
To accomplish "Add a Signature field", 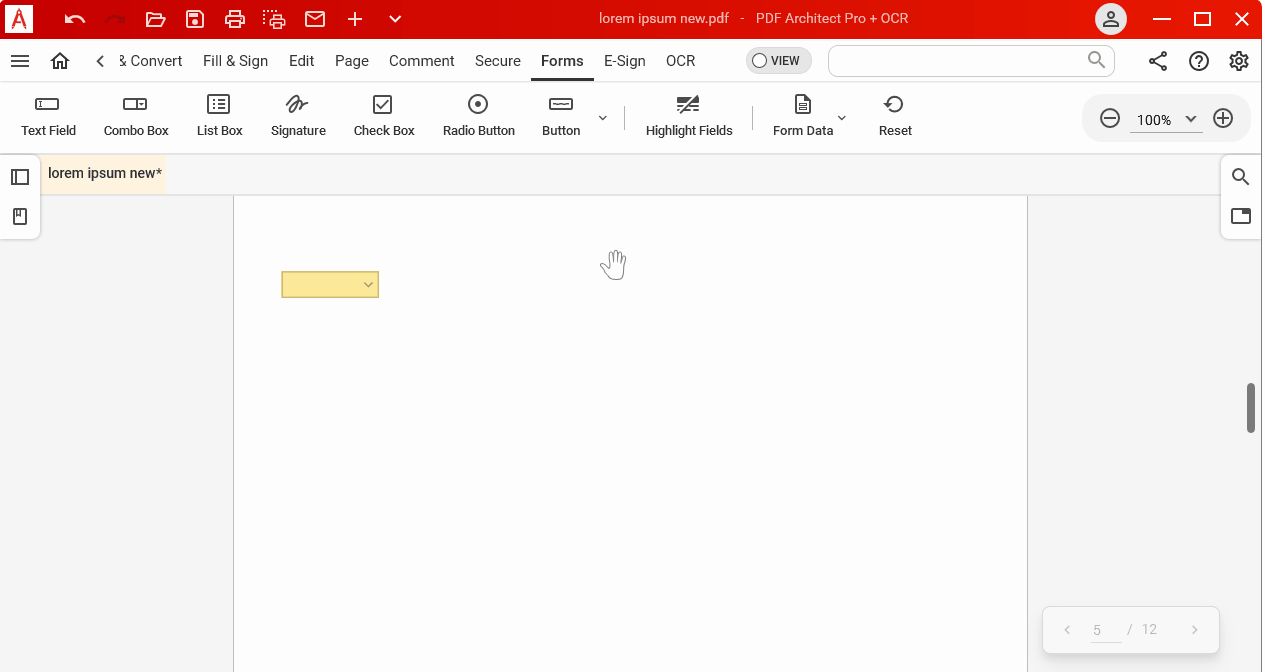I will click(297, 114).
